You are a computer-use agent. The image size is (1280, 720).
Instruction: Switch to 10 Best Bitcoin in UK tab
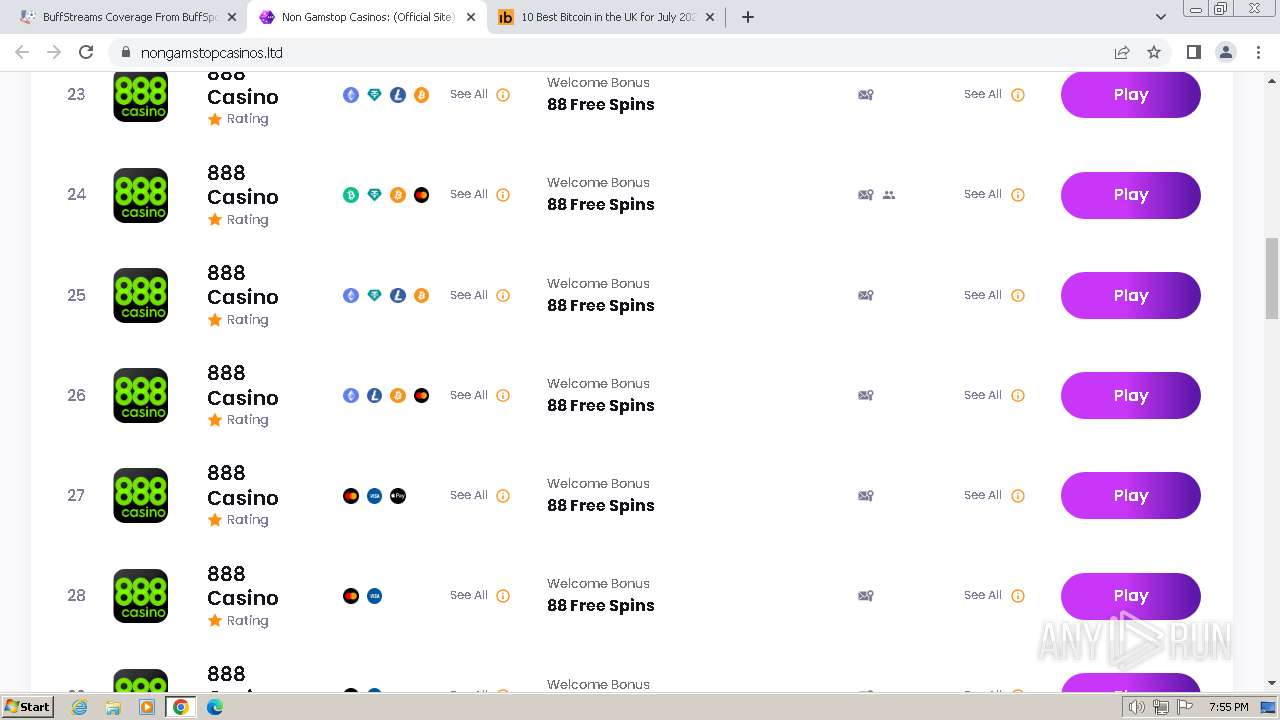[607, 17]
